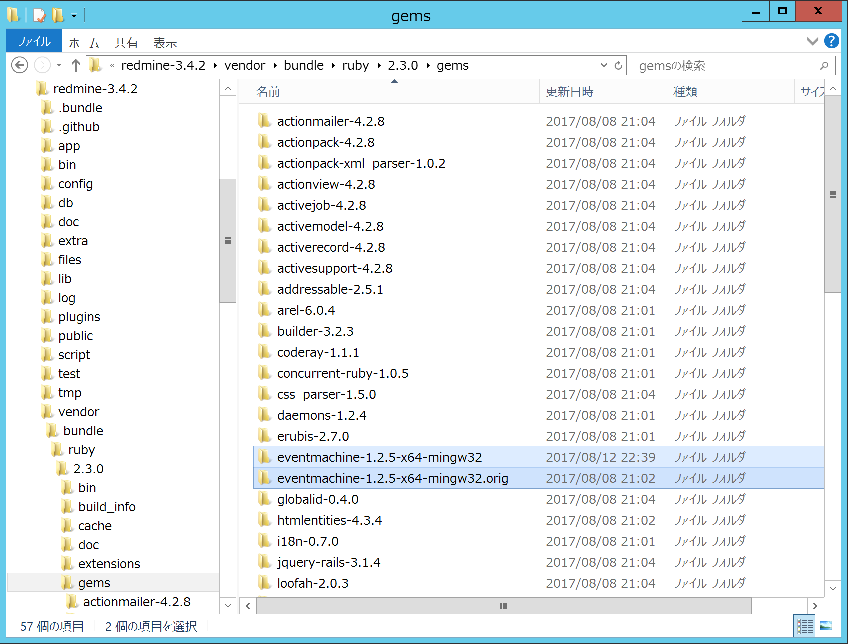
Task: Open the Quick Access Toolbar customize dropdown
Action: (74, 16)
